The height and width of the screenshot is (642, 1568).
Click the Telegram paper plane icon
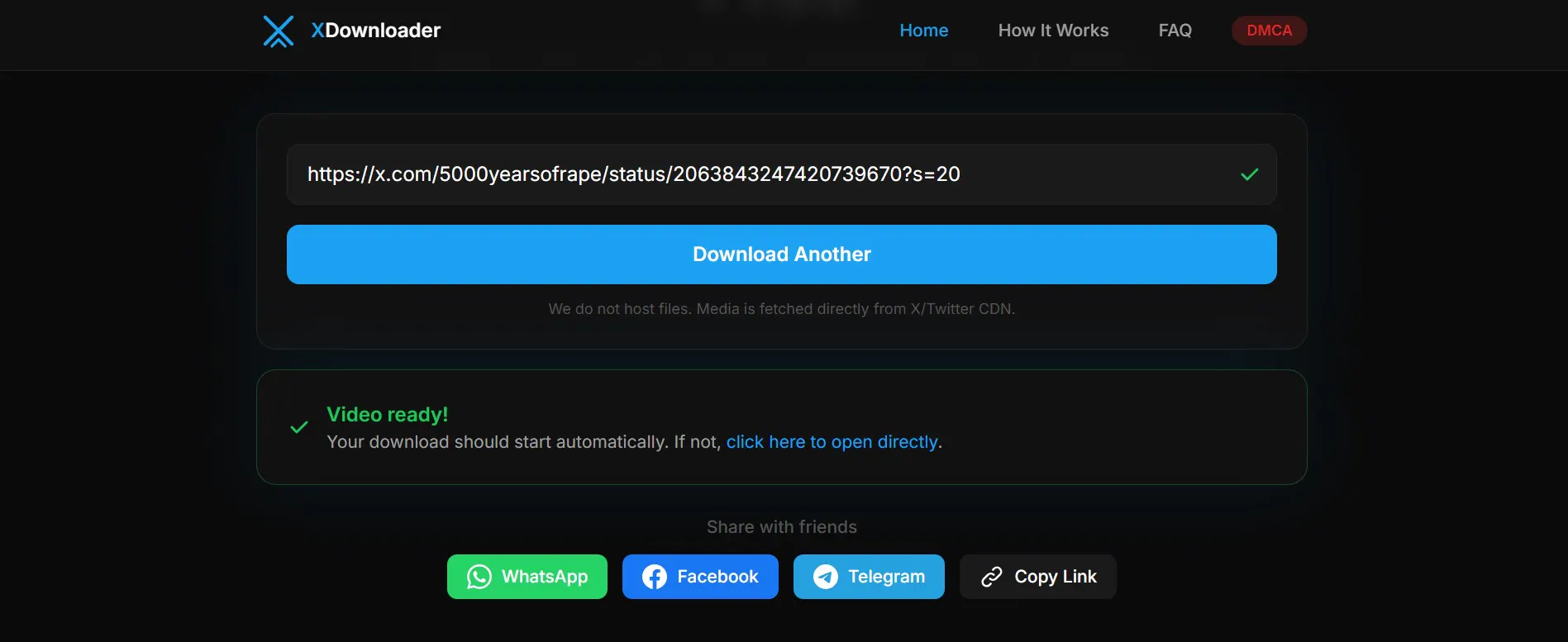pos(826,577)
